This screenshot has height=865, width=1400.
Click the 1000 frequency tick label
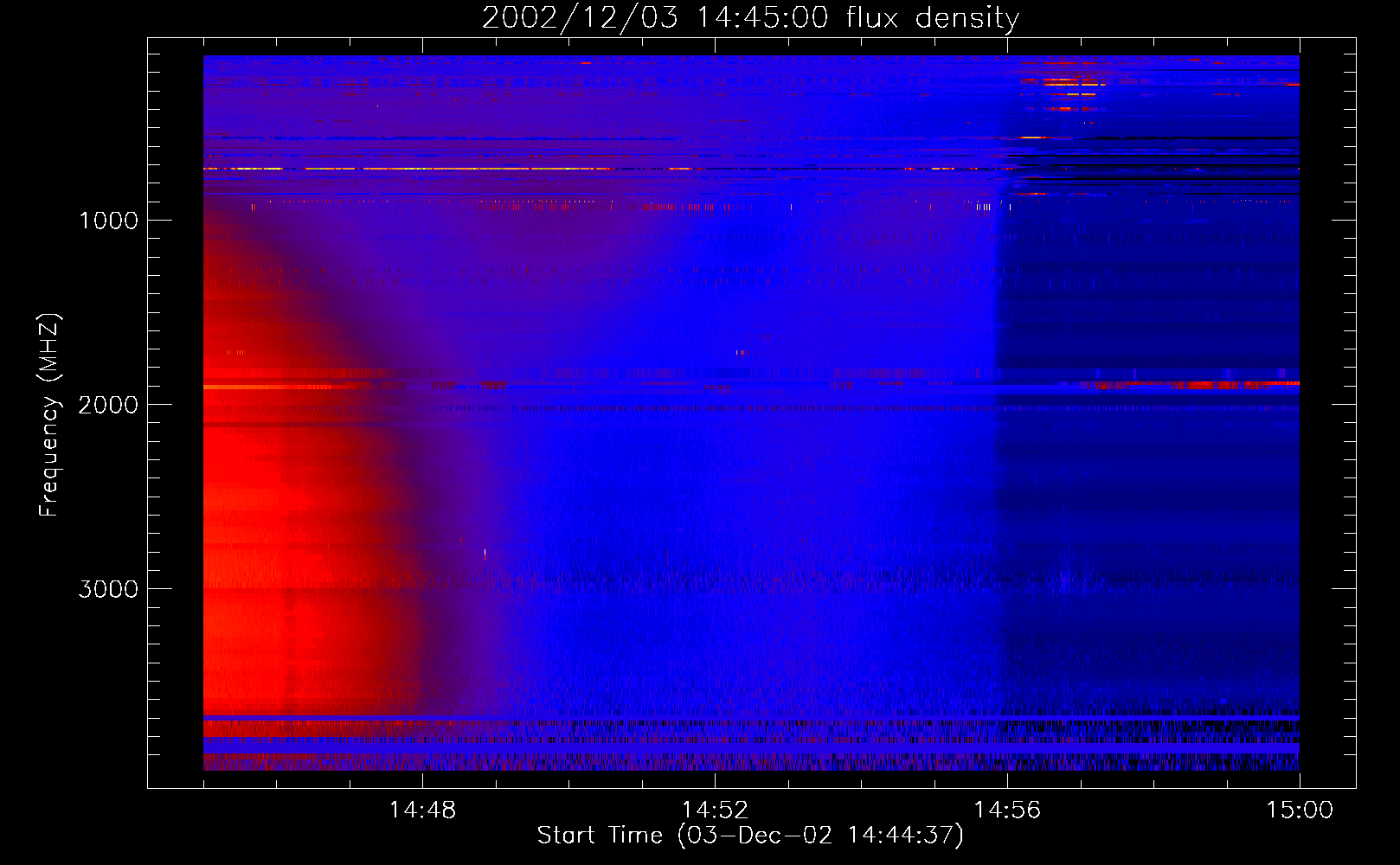point(108,221)
